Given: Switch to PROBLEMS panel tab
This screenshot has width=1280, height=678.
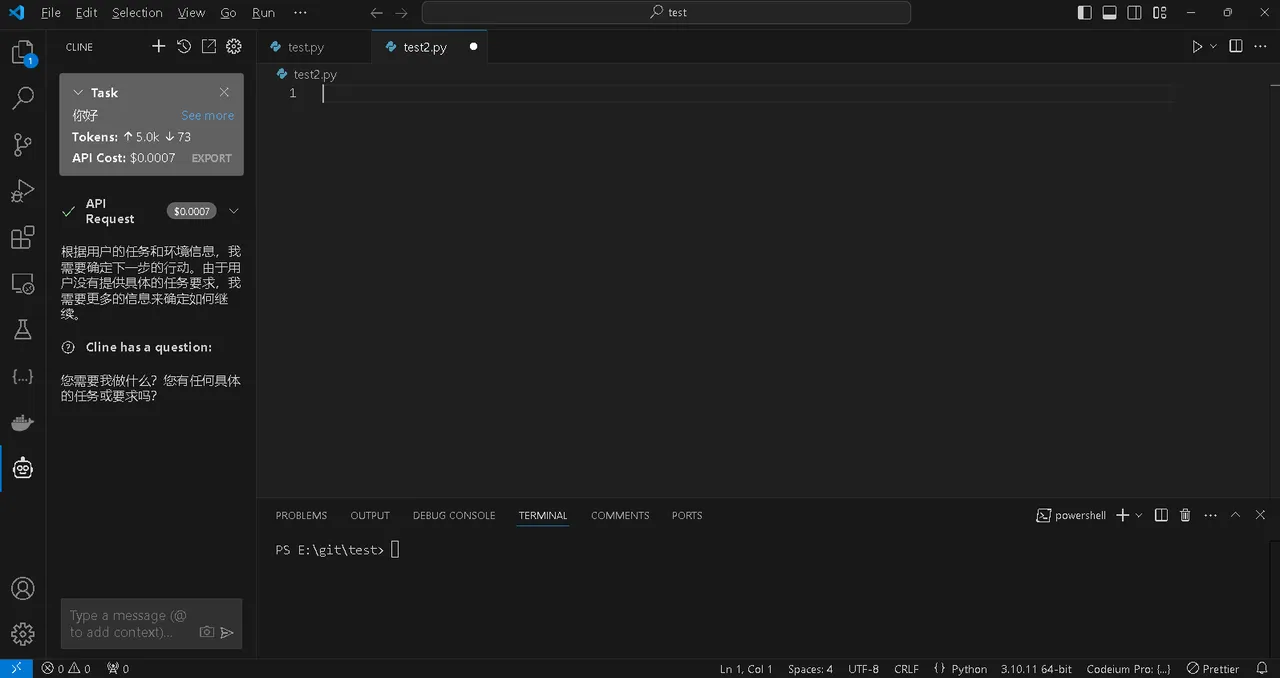Looking at the screenshot, I should (x=301, y=515).
